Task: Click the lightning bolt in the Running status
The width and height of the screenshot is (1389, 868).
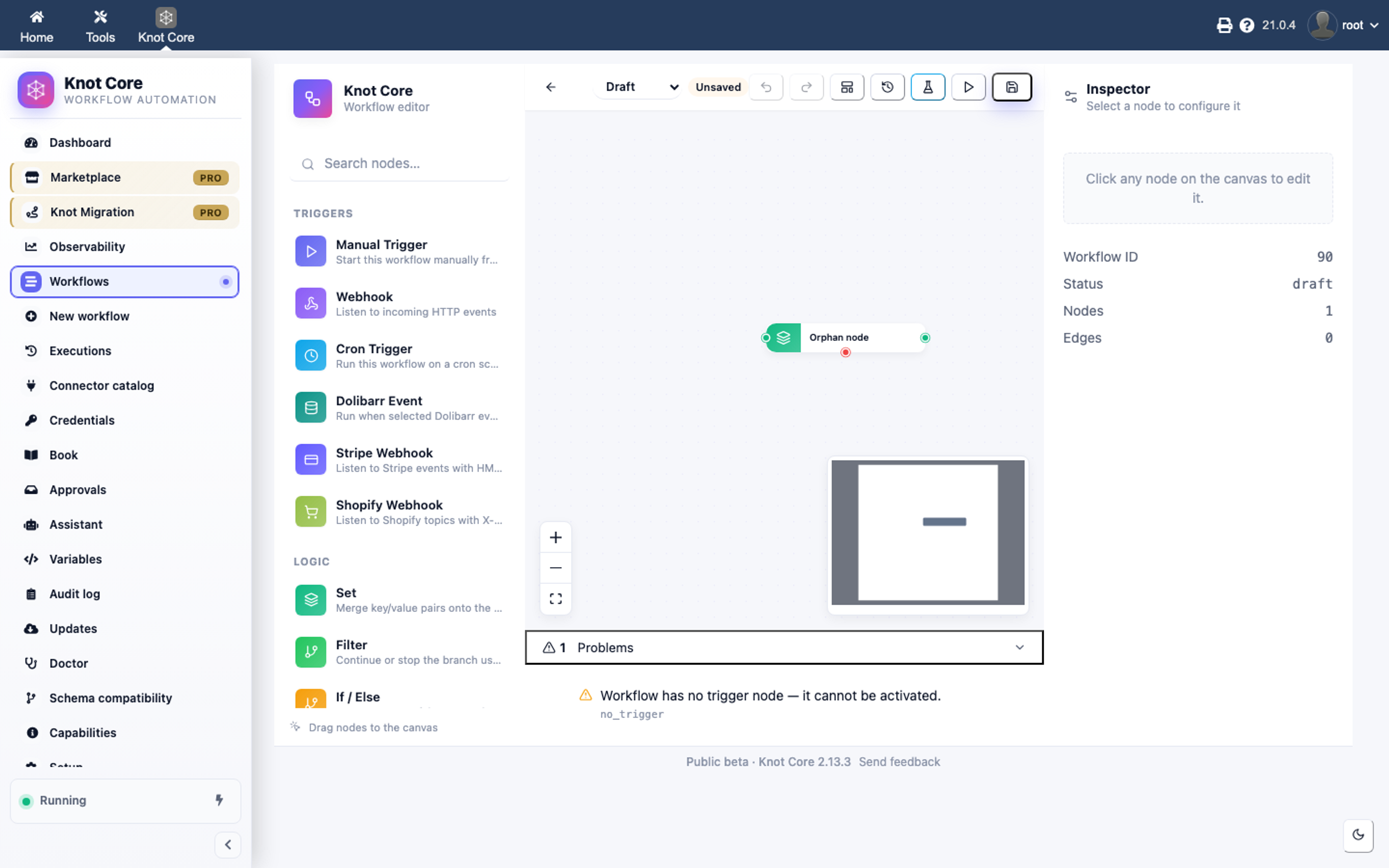Action: [219, 800]
